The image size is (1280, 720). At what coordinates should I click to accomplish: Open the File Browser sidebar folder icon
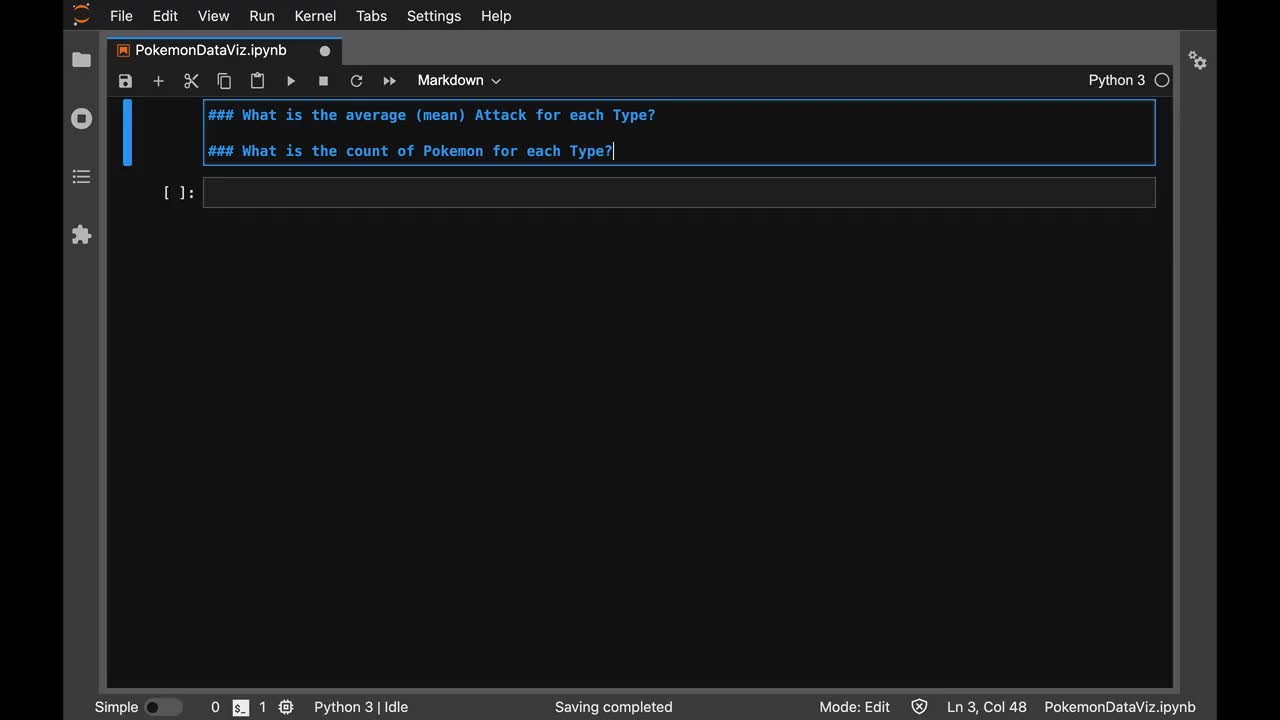click(82, 60)
